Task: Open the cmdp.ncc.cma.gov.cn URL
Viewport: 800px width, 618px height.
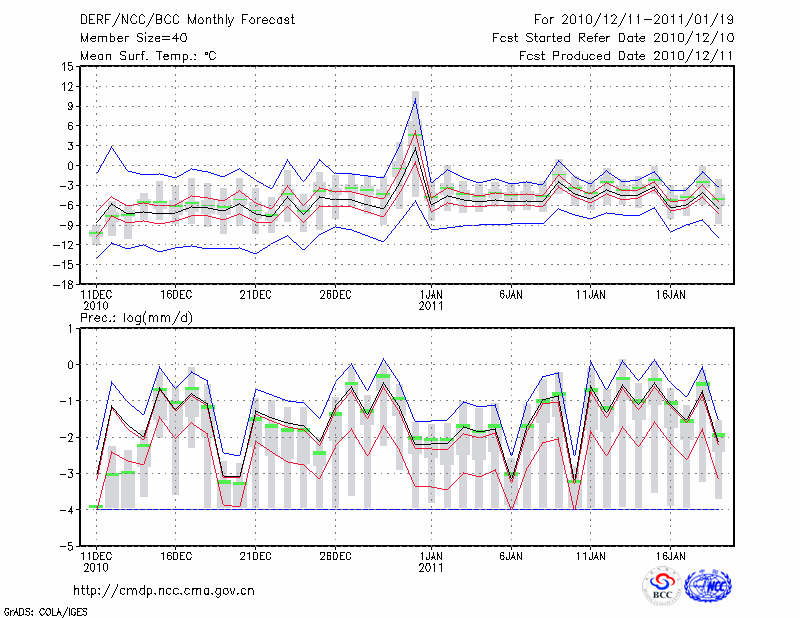Action: 164,590
